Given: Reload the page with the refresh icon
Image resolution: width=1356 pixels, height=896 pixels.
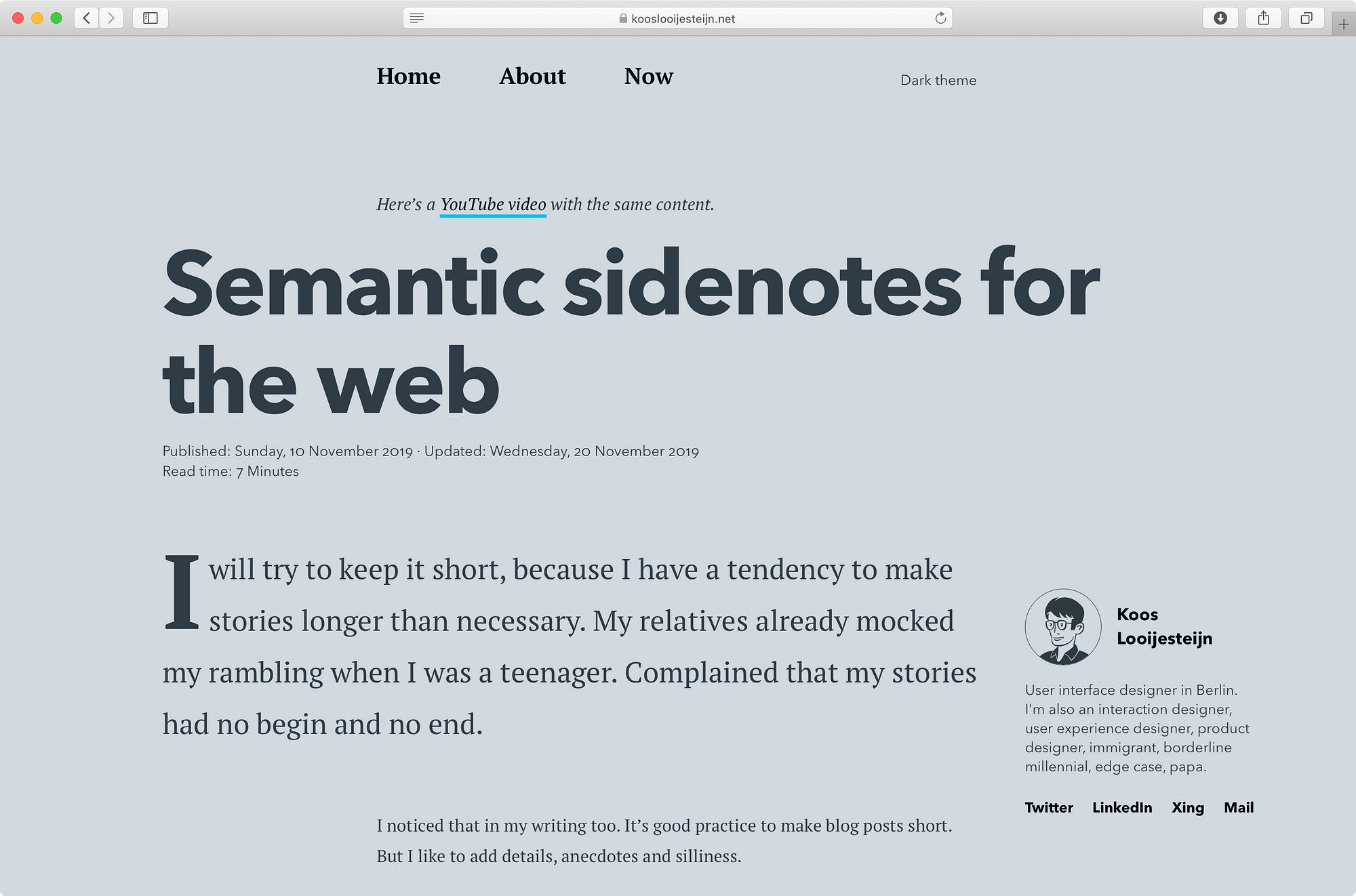Looking at the screenshot, I should coord(940,18).
